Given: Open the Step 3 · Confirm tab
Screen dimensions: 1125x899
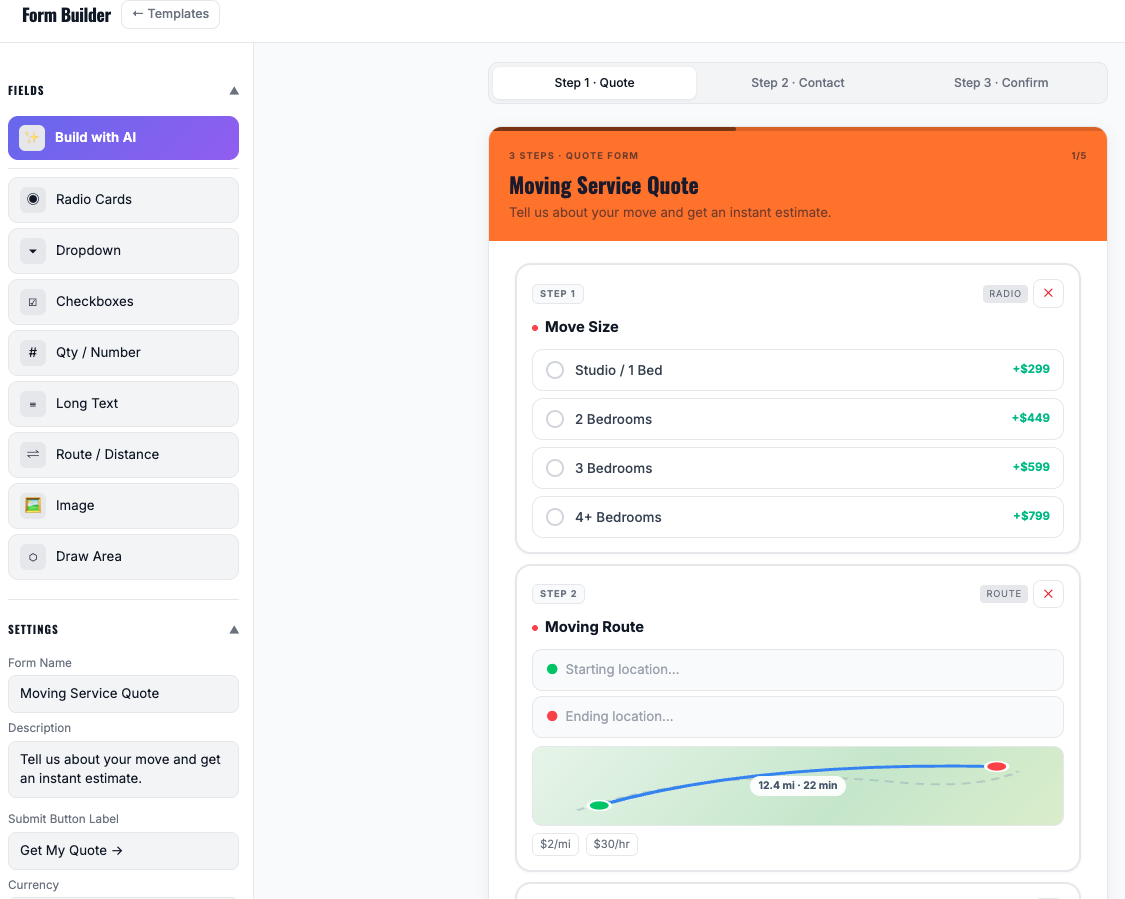Looking at the screenshot, I should tap(1000, 83).
